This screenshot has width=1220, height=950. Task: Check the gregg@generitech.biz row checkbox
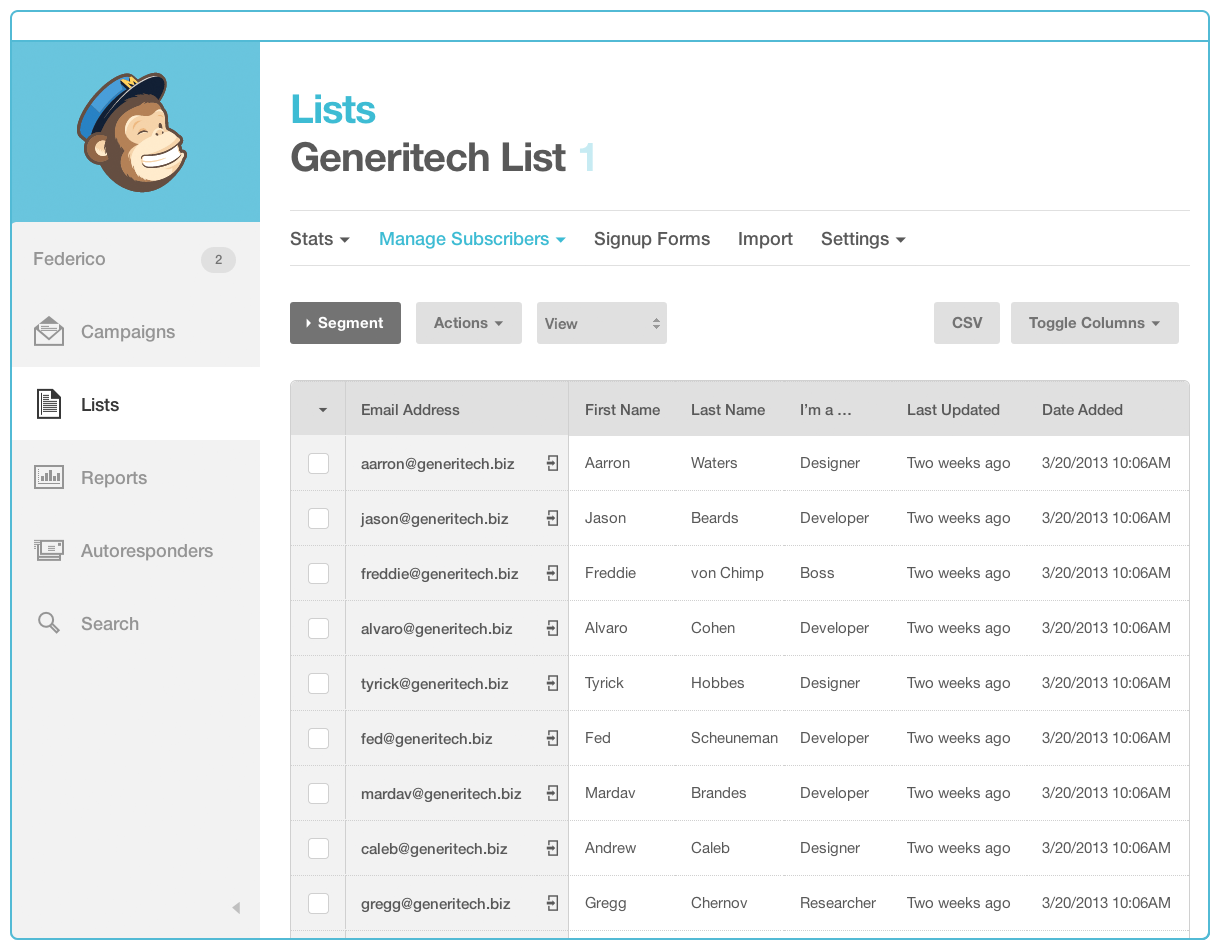pos(318,903)
